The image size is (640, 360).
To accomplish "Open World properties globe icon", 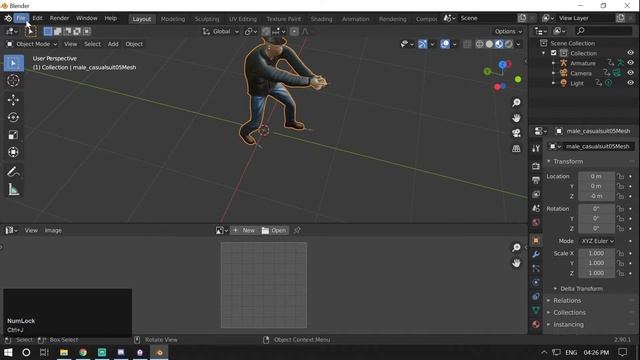I will pos(536,222).
